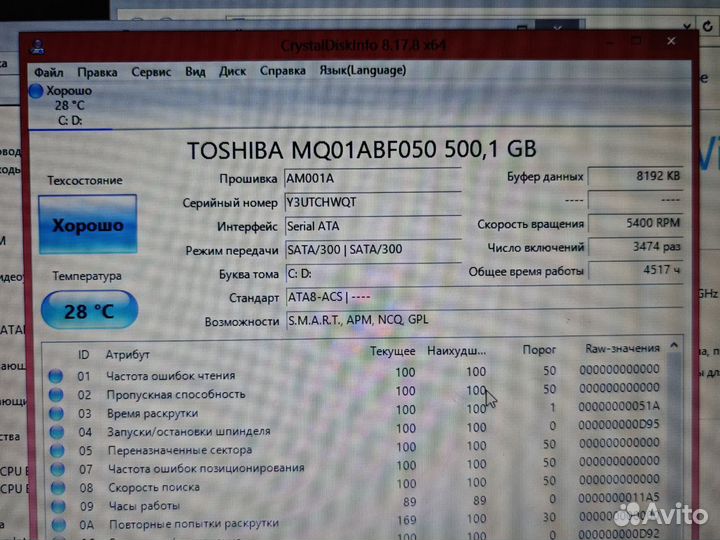
Task: Click the Стандарт field ATA8-ACS
Action: tap(484, 297)
